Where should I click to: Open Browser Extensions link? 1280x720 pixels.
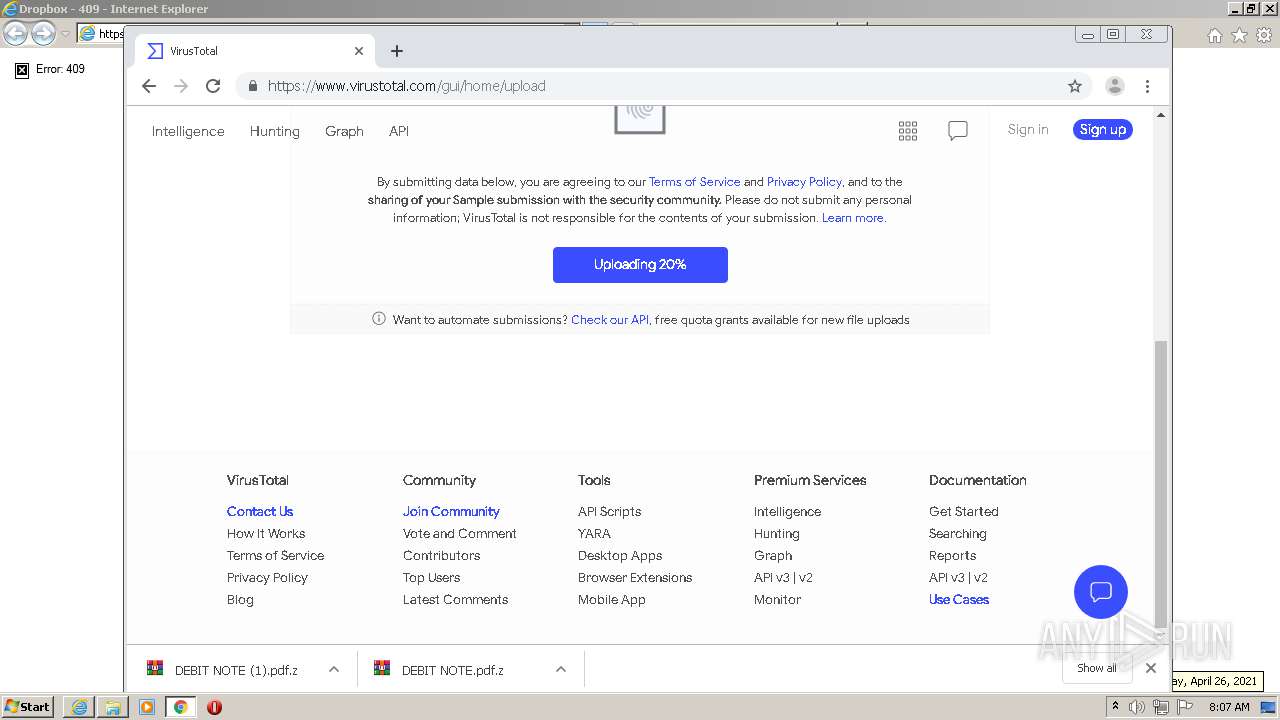(x=635, y=577)
